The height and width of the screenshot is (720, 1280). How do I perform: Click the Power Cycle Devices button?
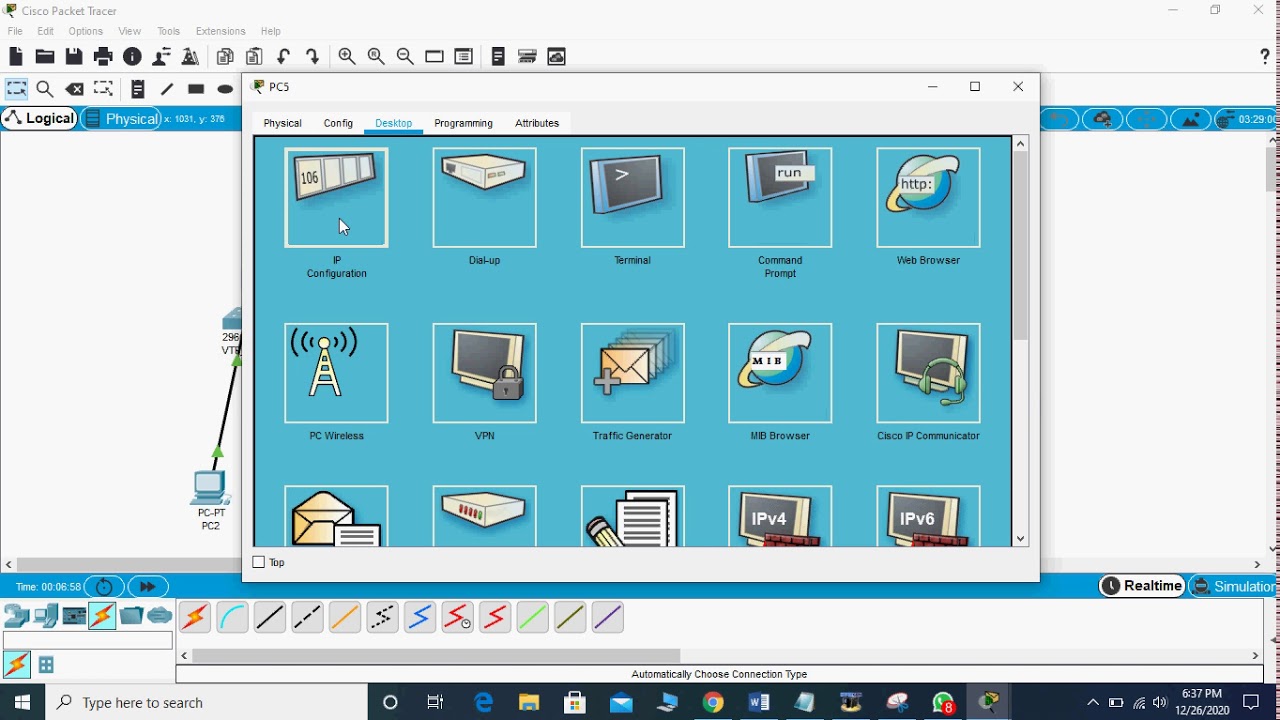tap(104, 586)
